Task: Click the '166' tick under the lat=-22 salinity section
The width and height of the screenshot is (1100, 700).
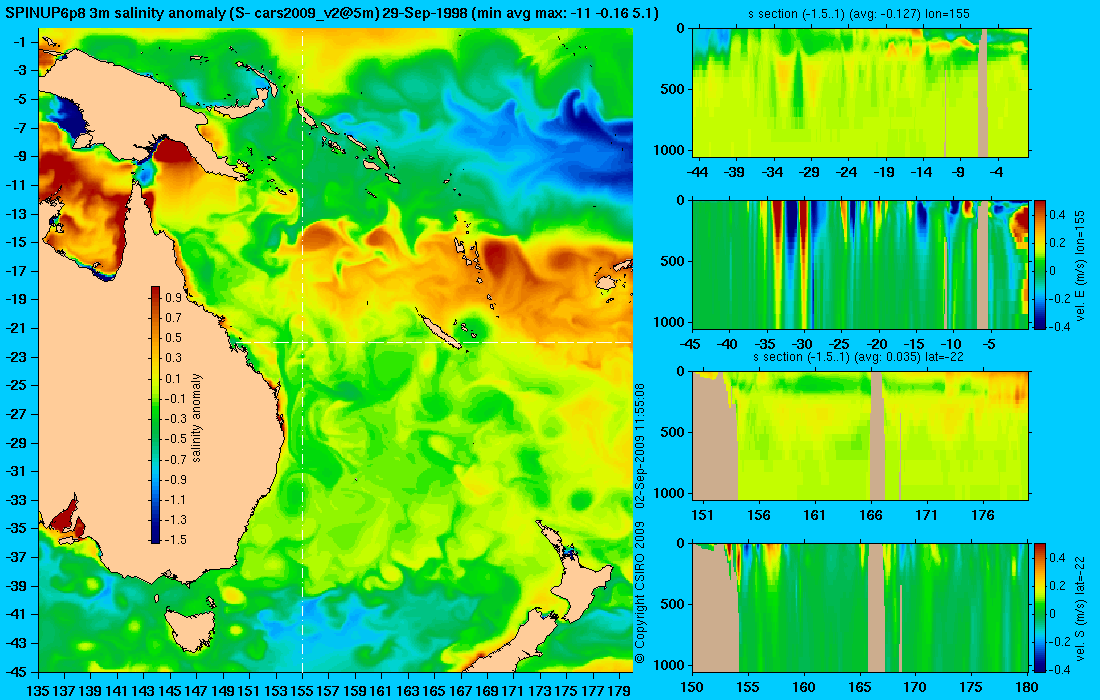Action: pos(871,516)
